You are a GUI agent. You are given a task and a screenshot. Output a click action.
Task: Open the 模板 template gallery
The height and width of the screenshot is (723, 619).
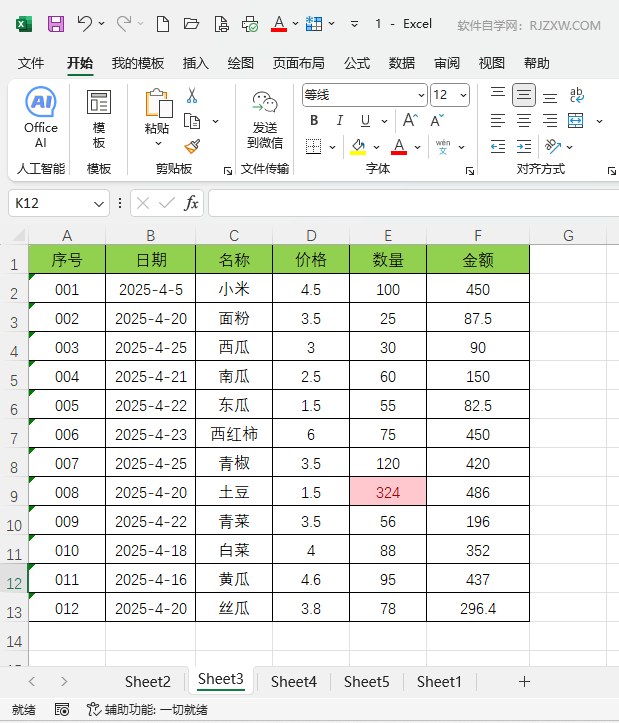[x=99, y=119]
